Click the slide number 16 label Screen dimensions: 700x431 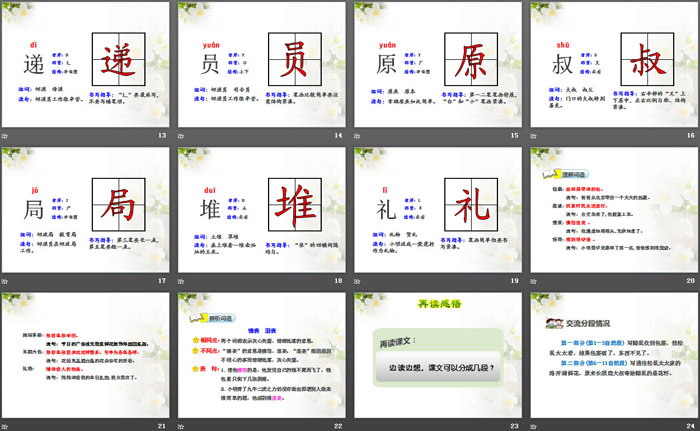click(691, 135)
